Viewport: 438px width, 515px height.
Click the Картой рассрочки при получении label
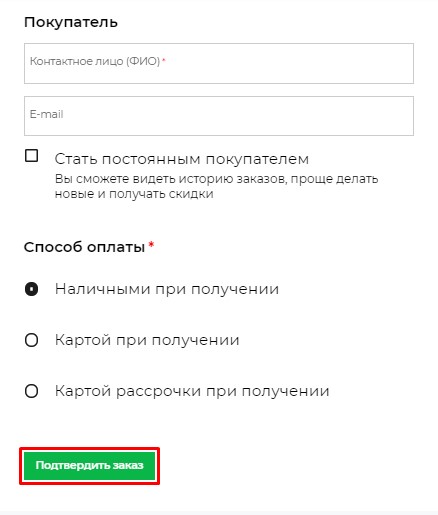(192, 391)
